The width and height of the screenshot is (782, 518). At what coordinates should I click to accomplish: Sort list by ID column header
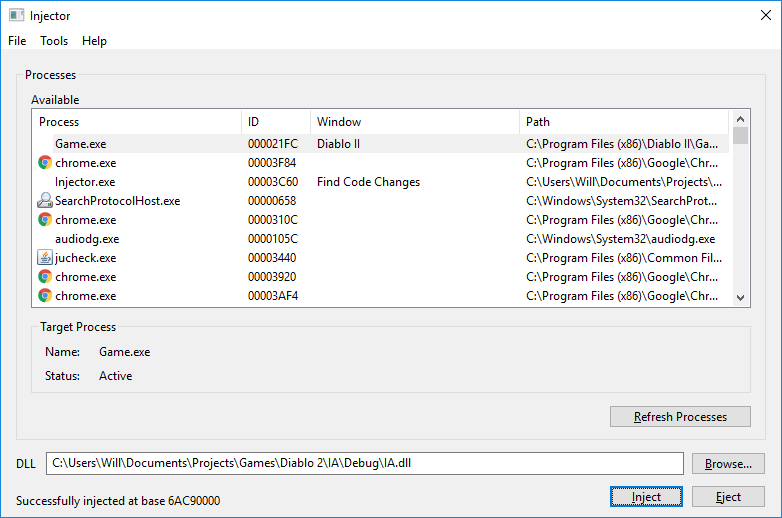point(276,122)
